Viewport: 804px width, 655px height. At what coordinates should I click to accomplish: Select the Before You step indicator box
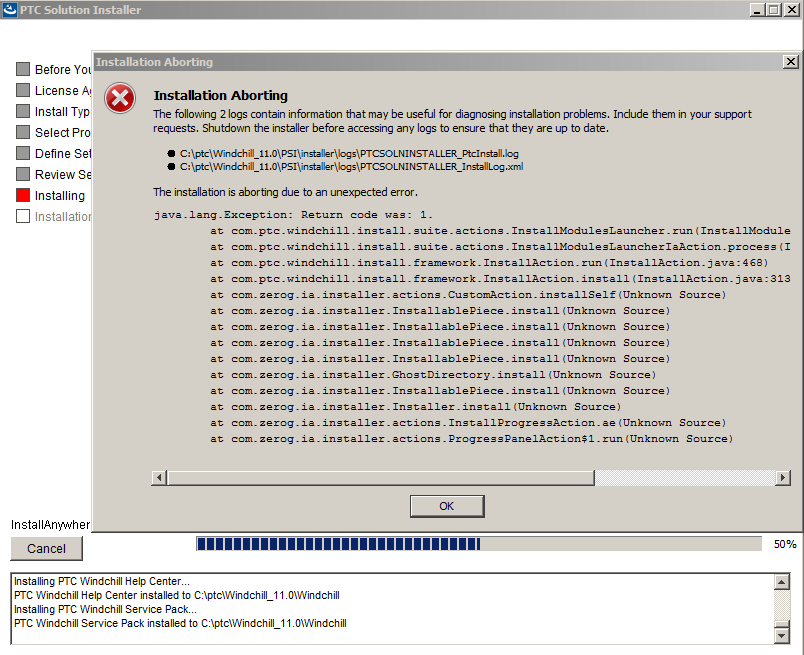click(23, 69)
